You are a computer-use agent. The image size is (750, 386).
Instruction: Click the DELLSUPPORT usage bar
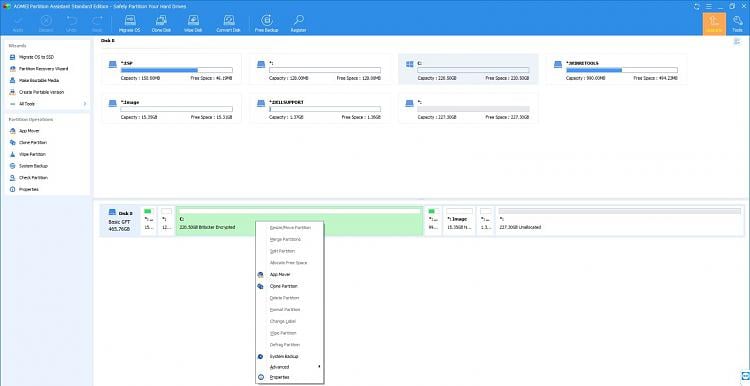(x=325, y=109)
